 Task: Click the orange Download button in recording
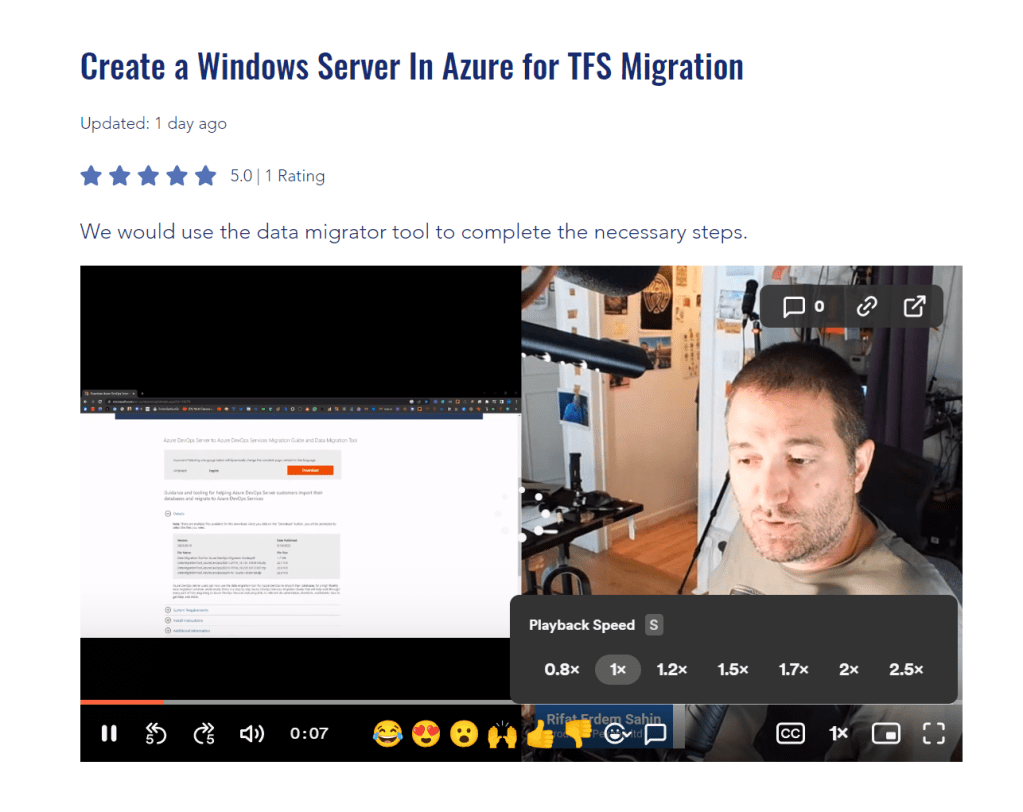pyautogui.click(x=310, y=470)
